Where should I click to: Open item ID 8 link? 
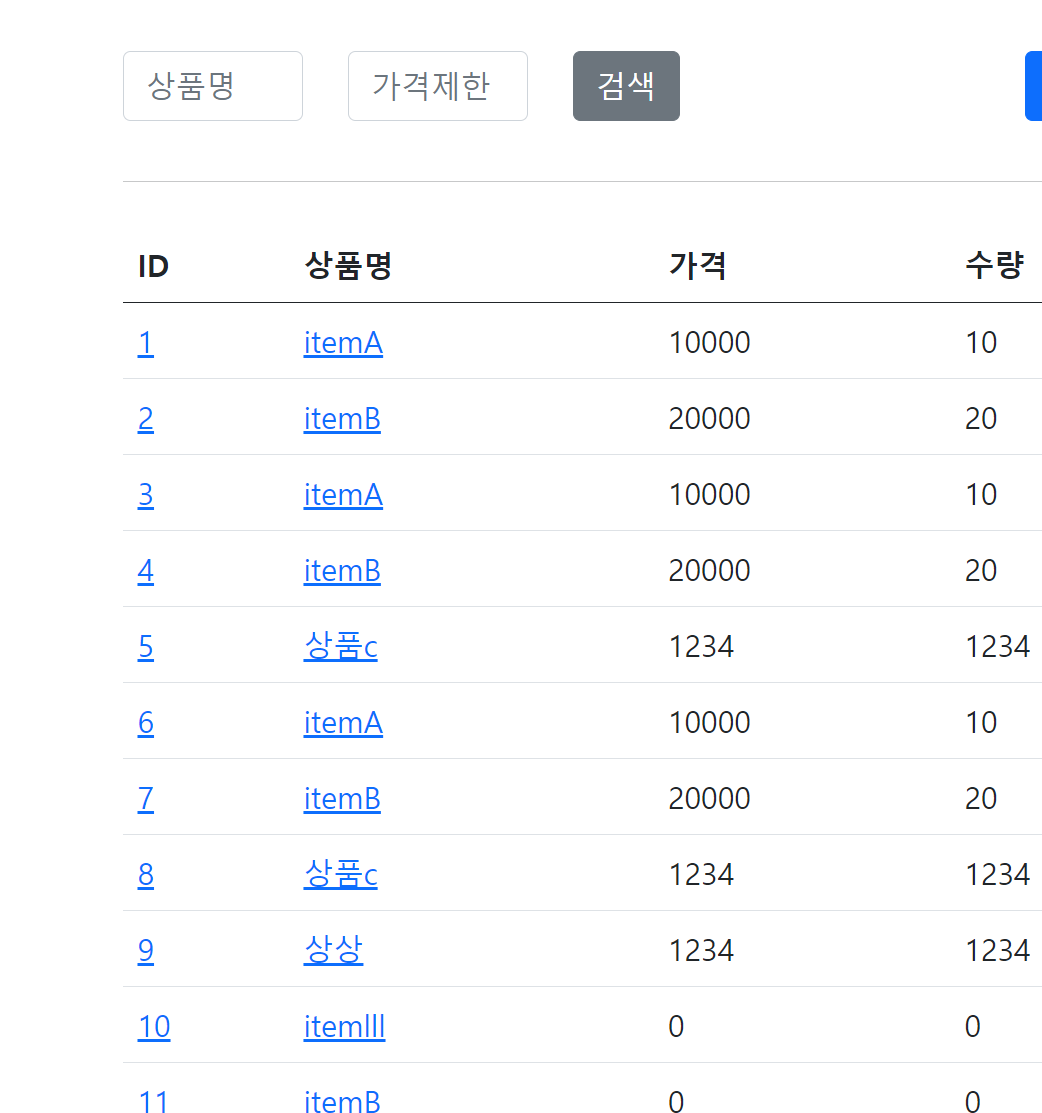[x=146, y=874]
